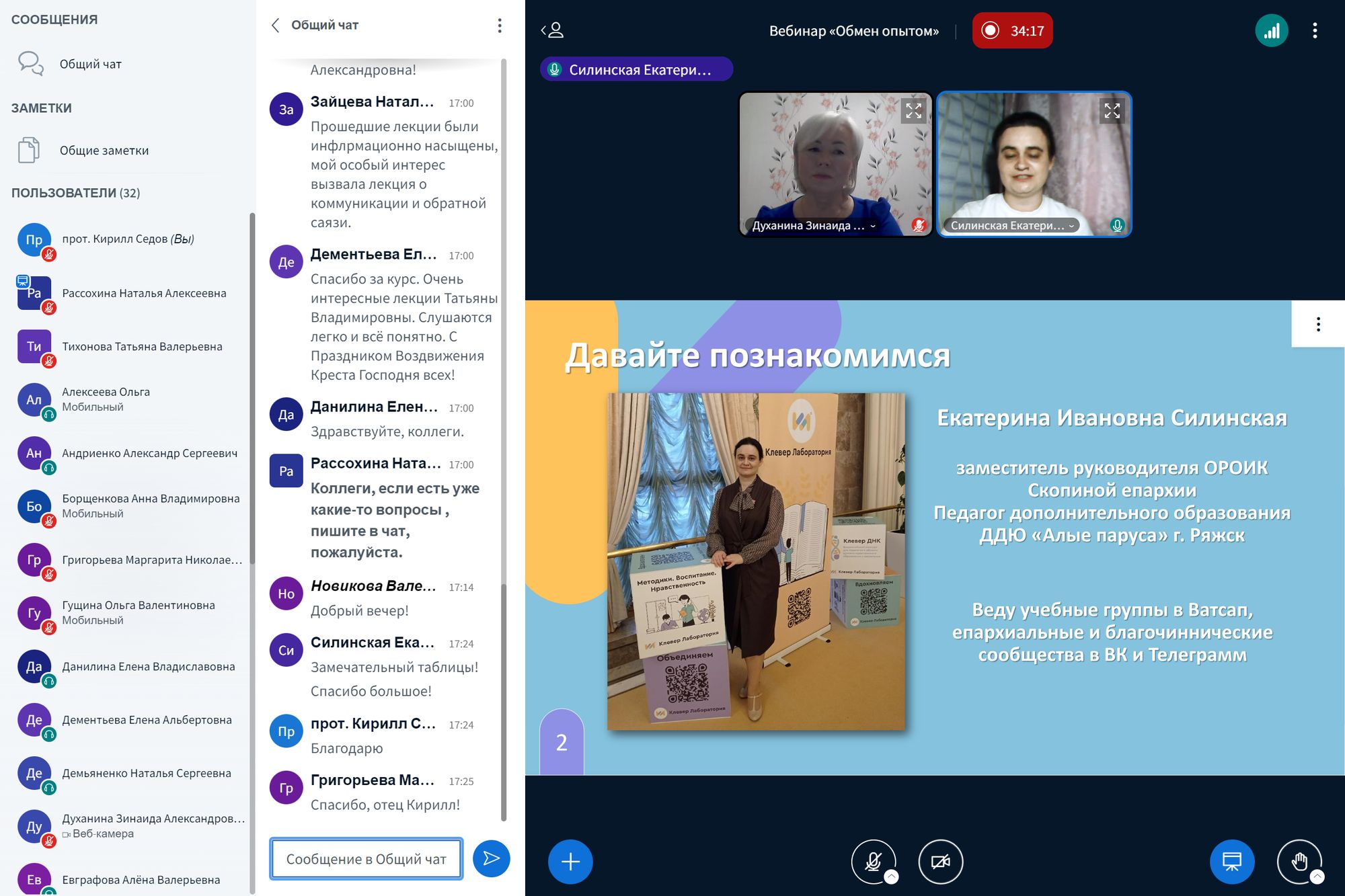1345x896 pixels.
Task: Enlarge Духанина Зинаида webcam to fullscreen
Action: [913, 111]
